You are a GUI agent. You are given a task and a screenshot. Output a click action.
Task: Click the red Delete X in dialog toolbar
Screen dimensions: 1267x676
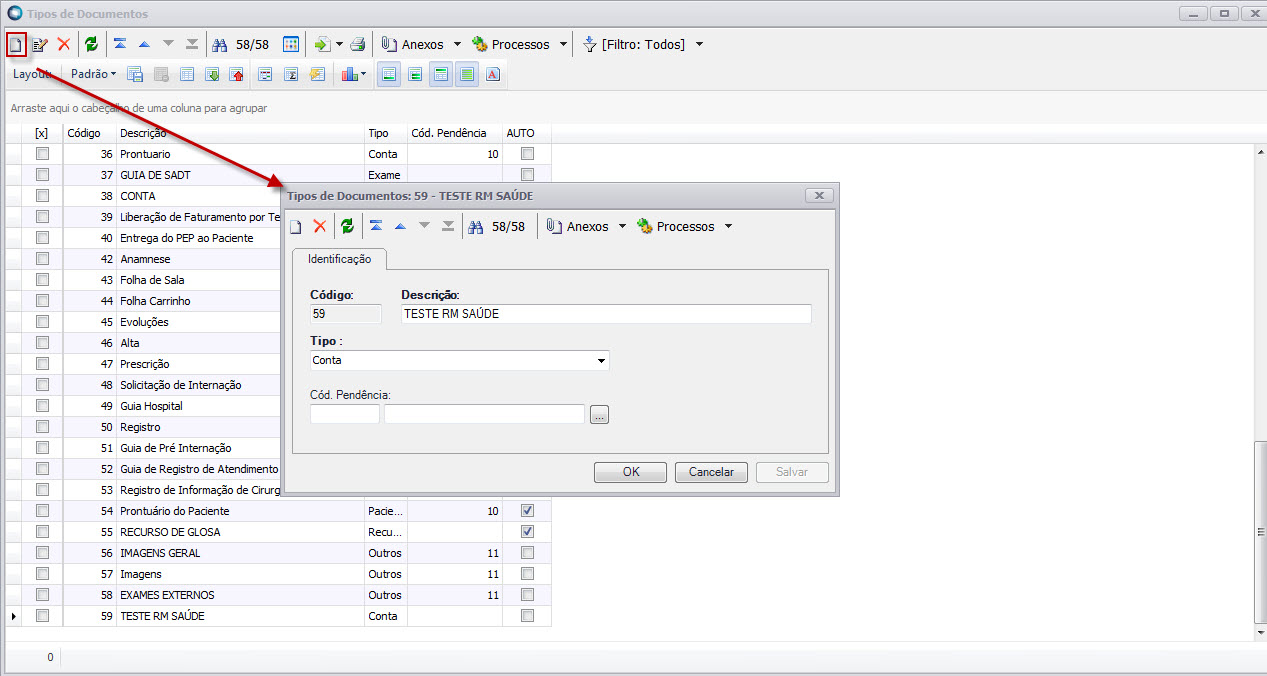point(320,227)
